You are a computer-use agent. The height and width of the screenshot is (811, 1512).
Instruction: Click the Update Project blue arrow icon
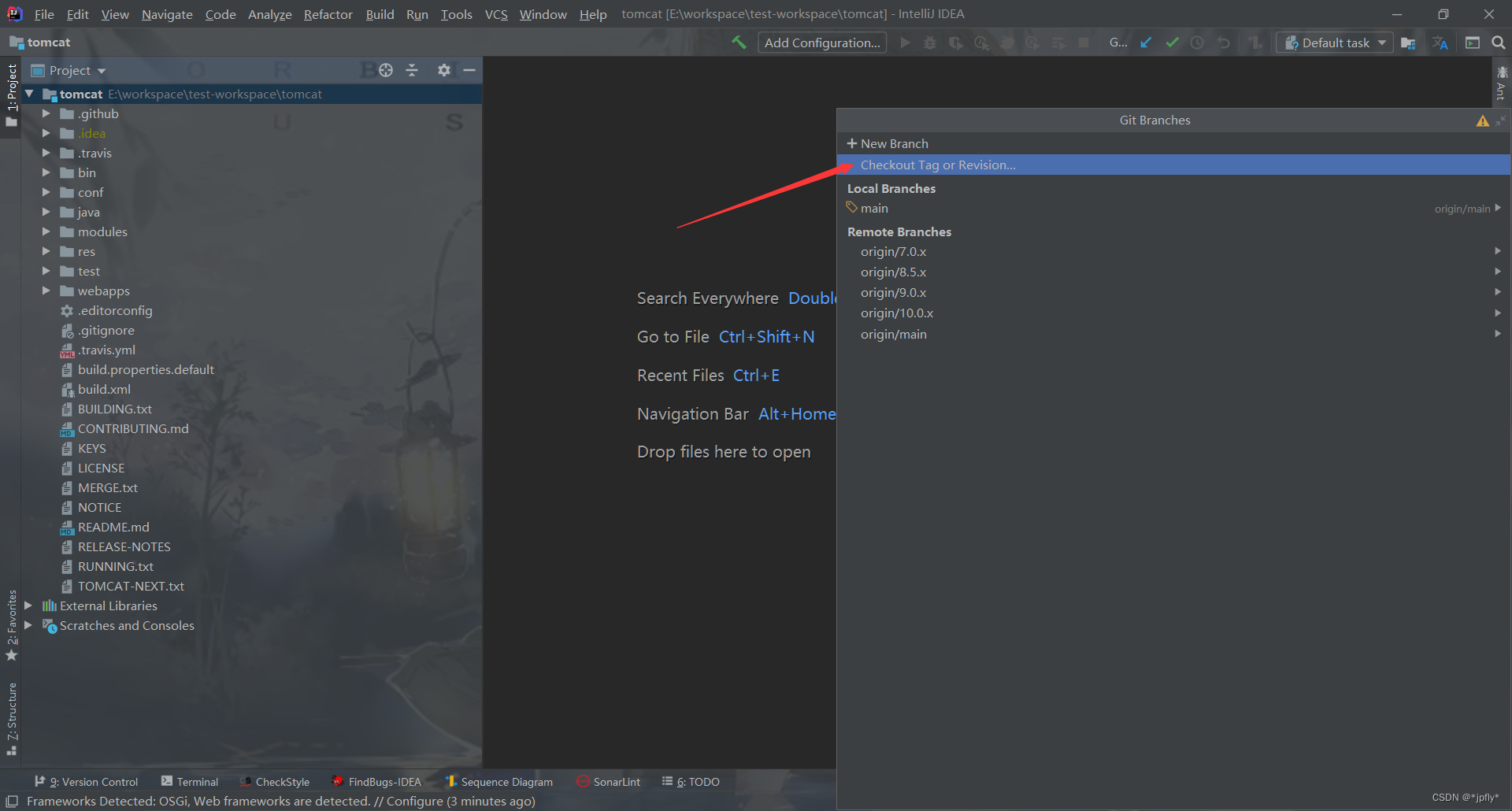[1146, 43]
